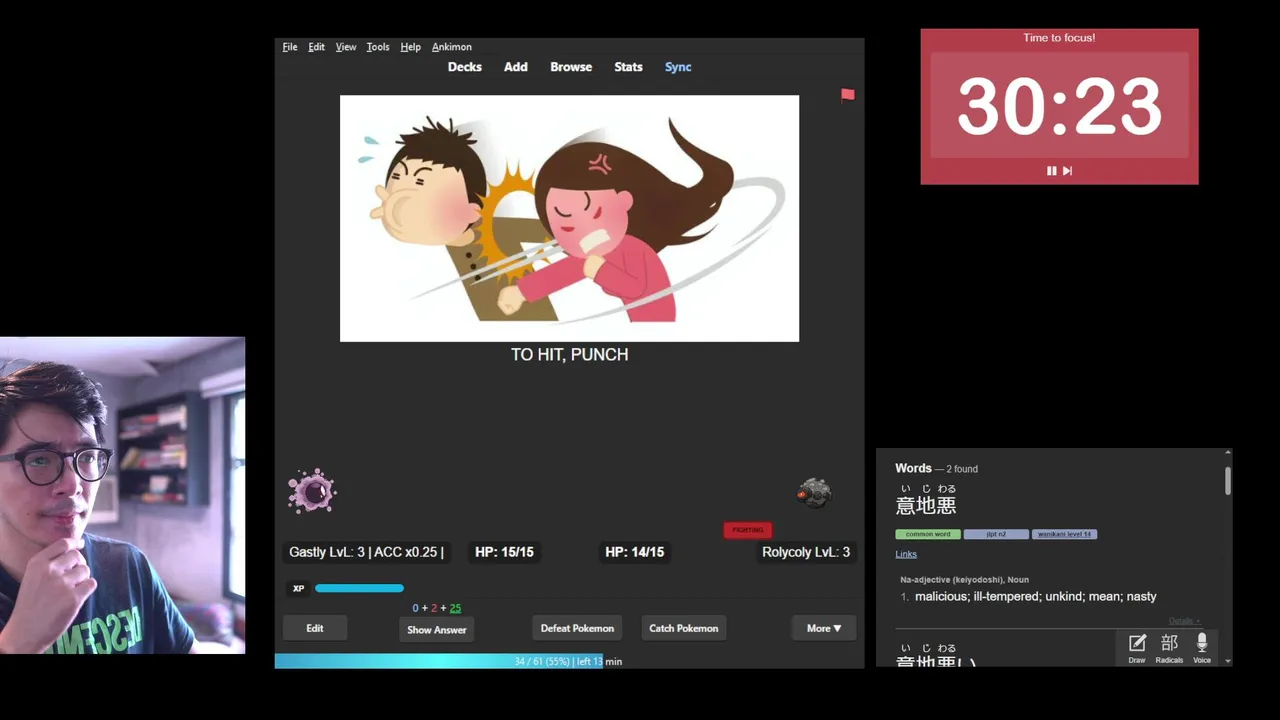Go to Decks screen
Image resolution: width=1280 pixels, height=720 pixels.
[464, 67]
